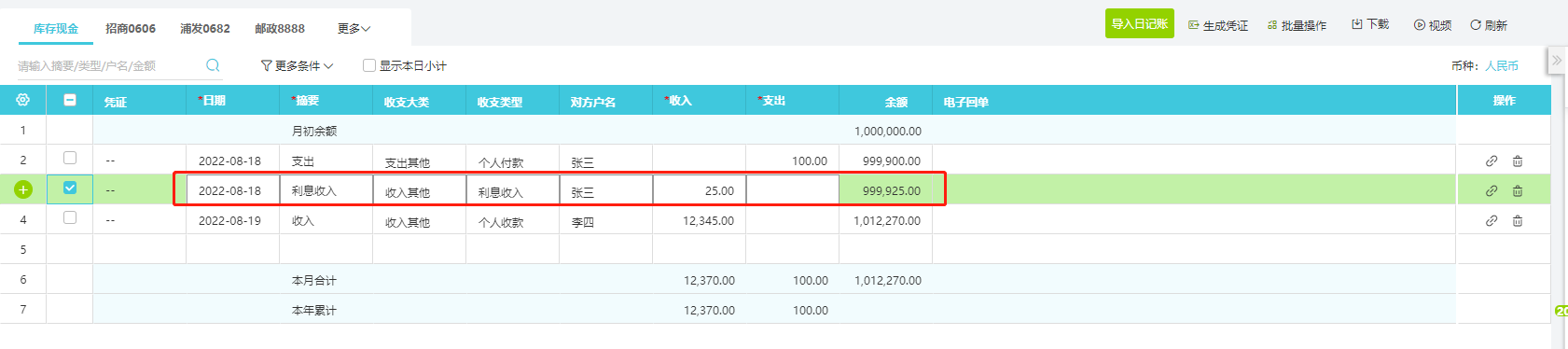The image size is (1568, 349).
Task: Click the search magnifier icon
Action: point(213,65)
